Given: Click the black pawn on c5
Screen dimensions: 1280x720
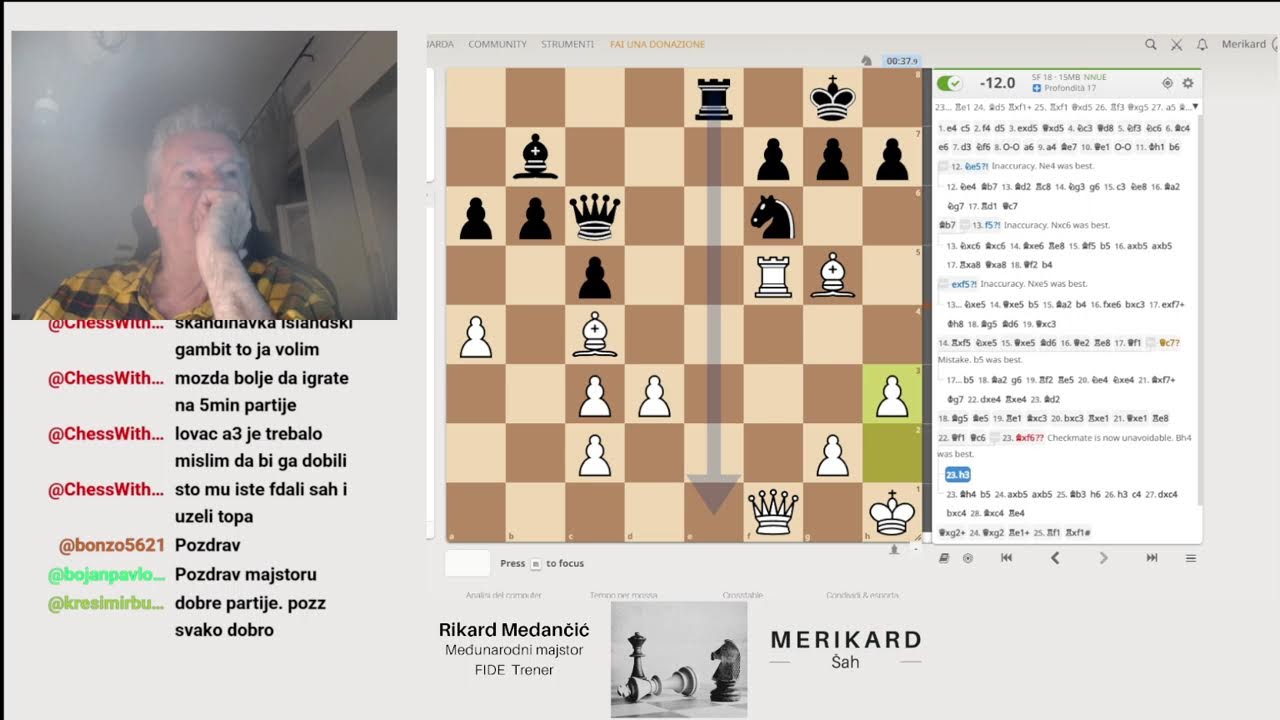Looking at the screenshot, I should (x=594, y=276).
